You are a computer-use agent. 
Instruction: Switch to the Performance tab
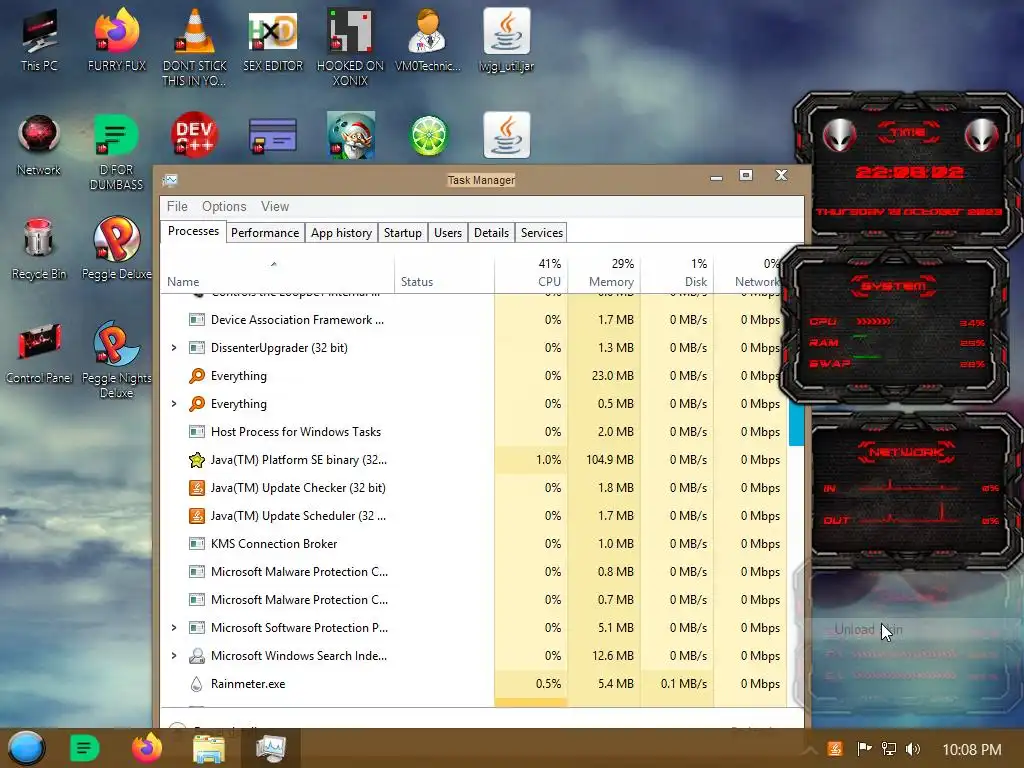265,233
